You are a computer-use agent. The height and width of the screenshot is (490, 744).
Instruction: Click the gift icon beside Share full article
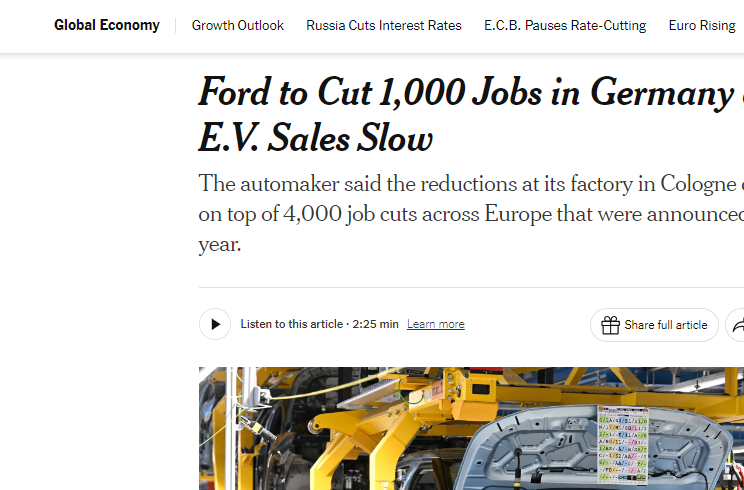tap(610, 325)
